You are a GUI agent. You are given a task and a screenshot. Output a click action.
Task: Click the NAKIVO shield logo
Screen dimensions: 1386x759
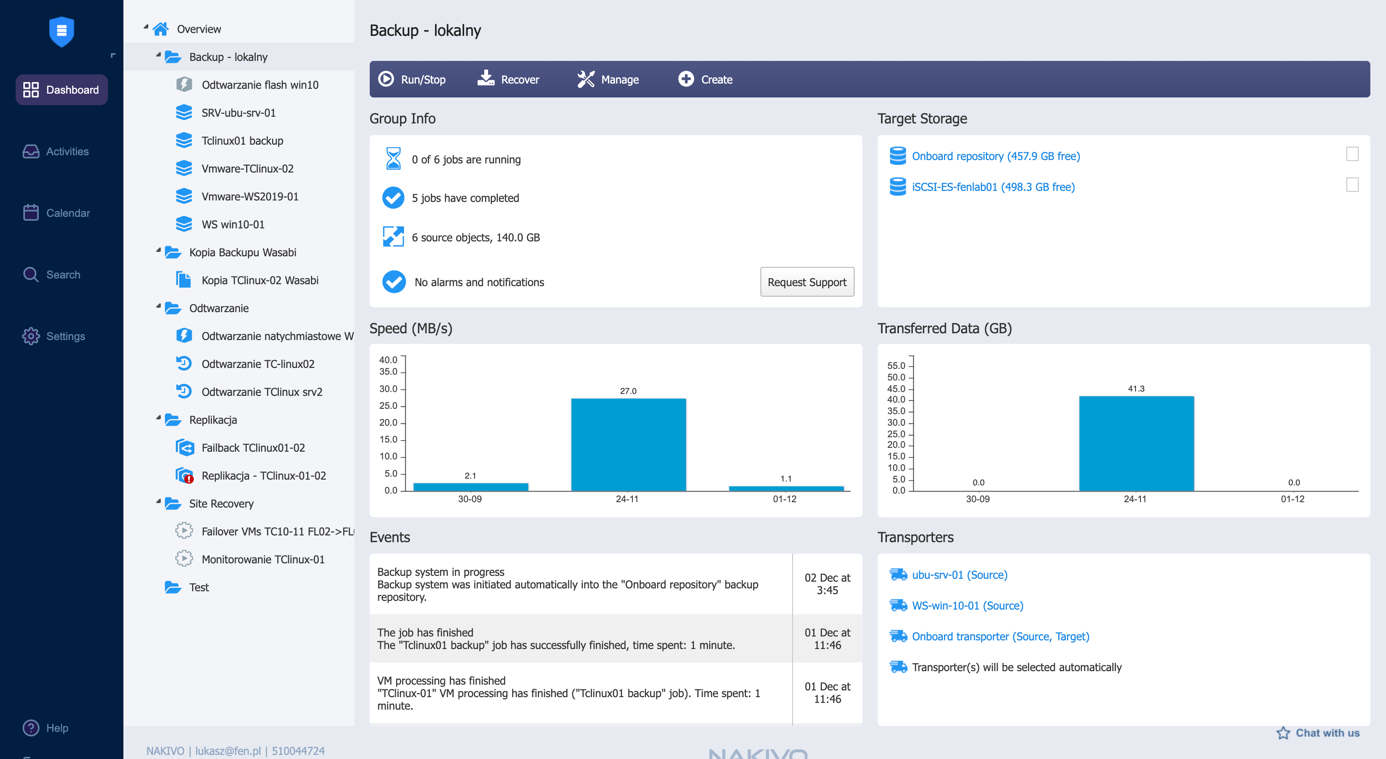61,31
